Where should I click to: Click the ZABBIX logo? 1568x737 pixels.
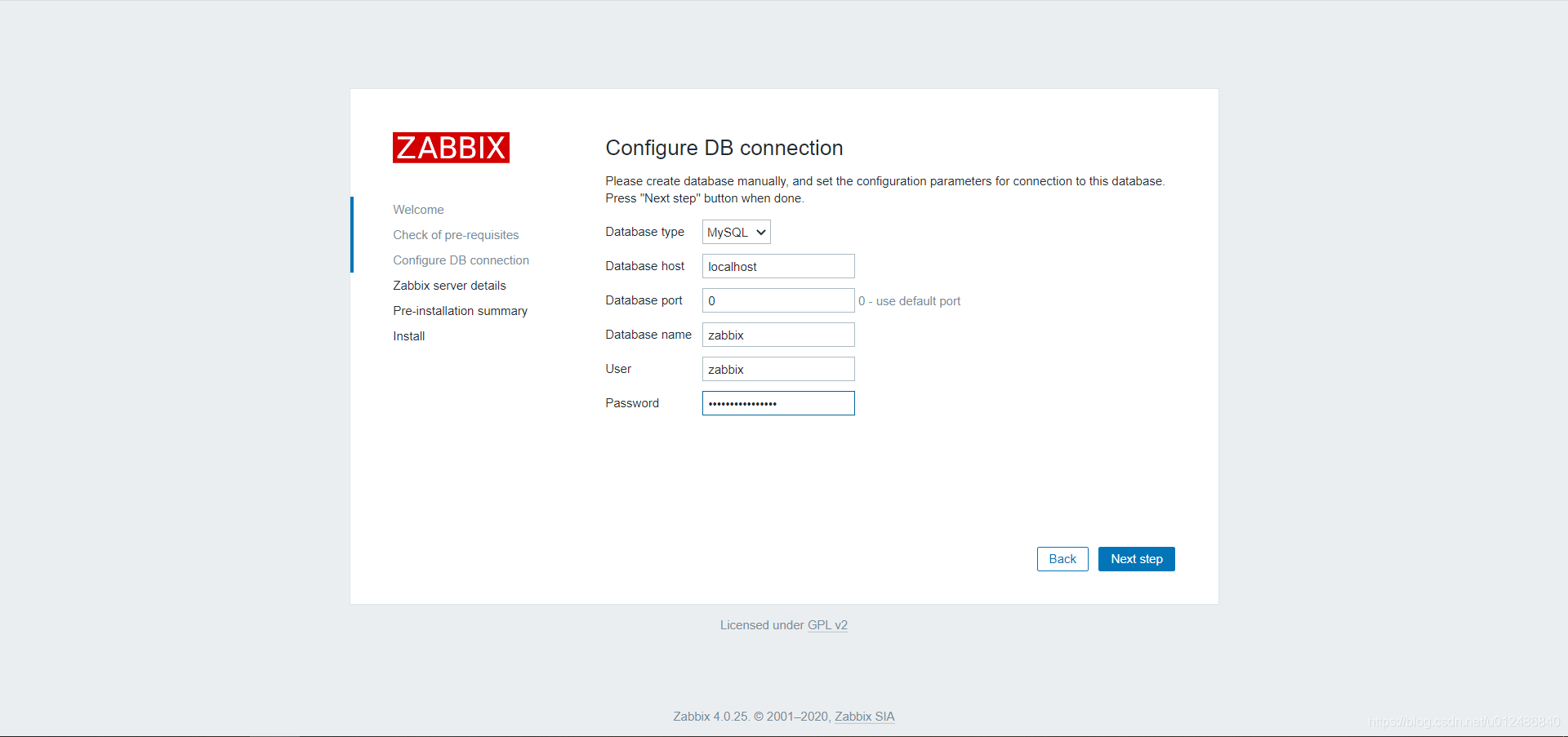(451, 148)
